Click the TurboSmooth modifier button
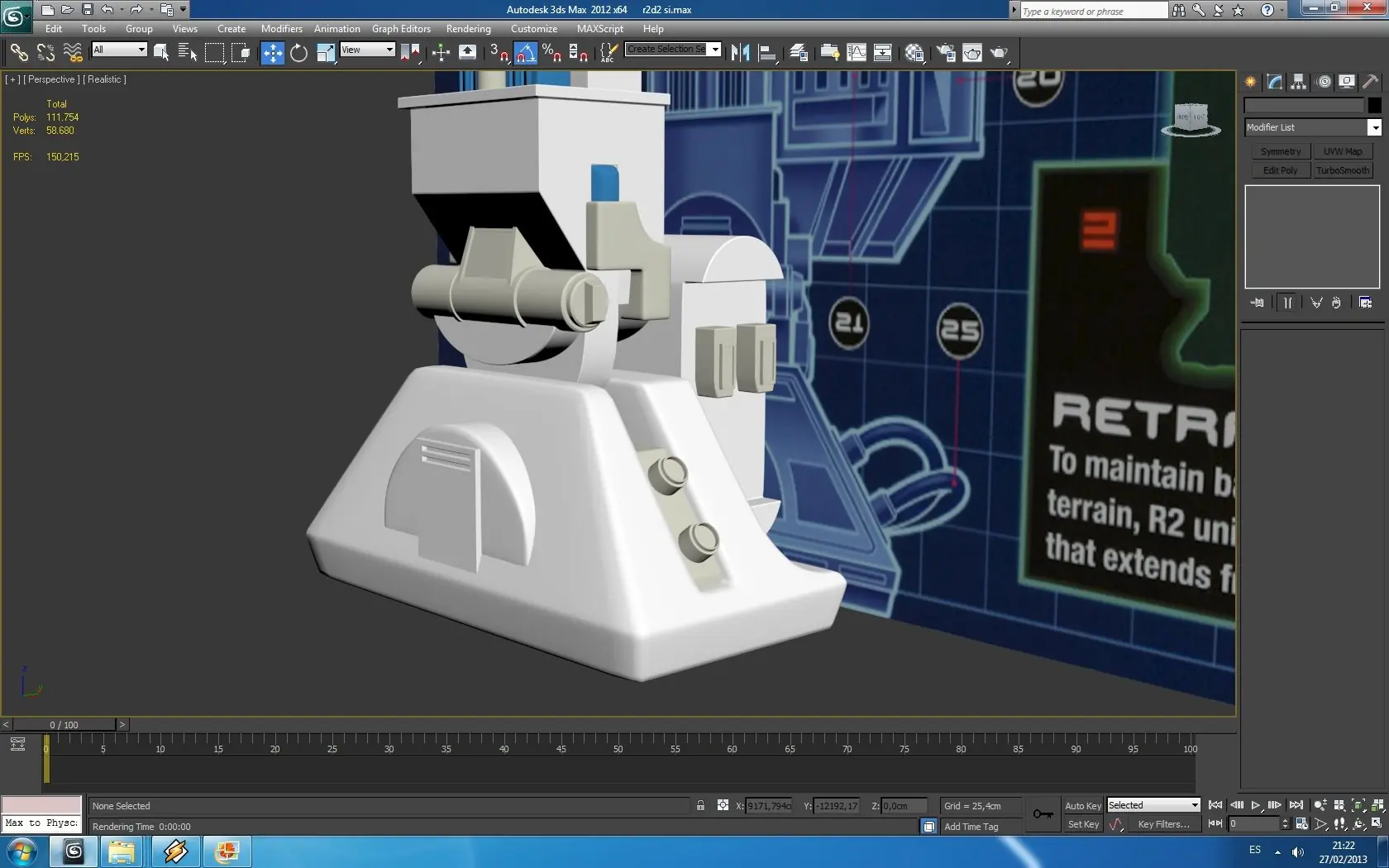Screen dimensions: 1389x868 (1343, 170)
